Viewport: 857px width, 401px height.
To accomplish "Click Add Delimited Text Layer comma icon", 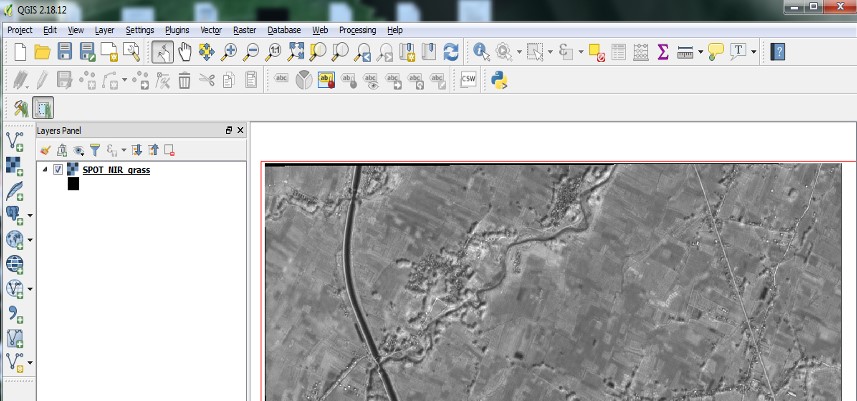I will [14, 314].
